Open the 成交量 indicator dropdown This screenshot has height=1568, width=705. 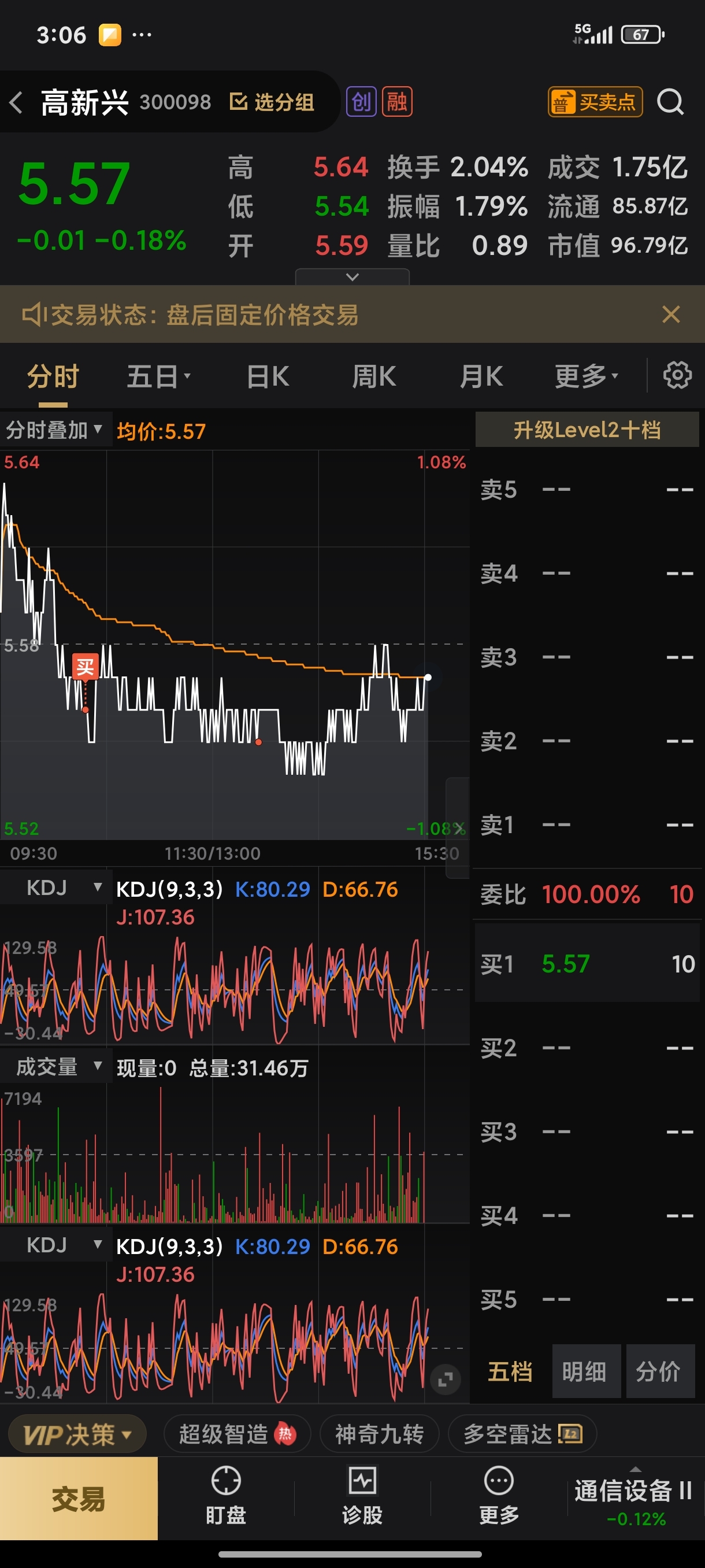(56, 1067)
